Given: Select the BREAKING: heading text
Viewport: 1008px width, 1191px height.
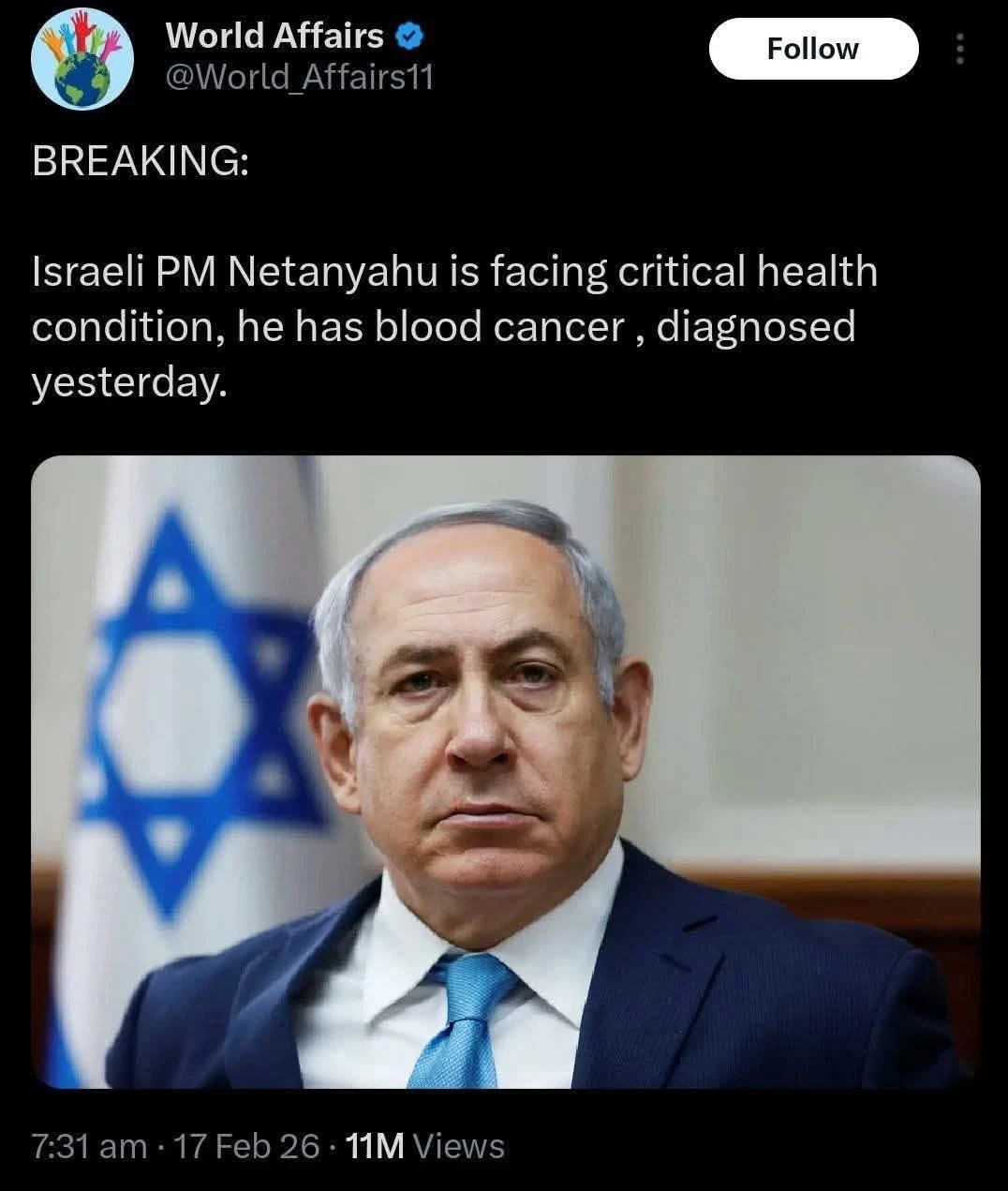Looking at the screenshot, I should tap(141, 162).
